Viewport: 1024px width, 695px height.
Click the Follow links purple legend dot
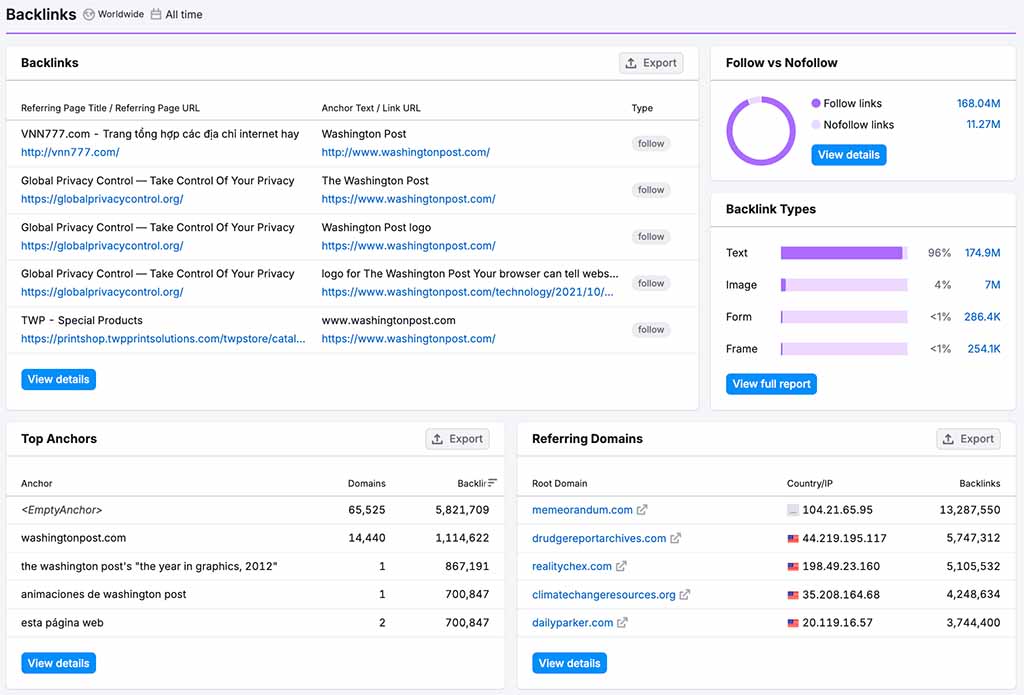coord(816,103)
